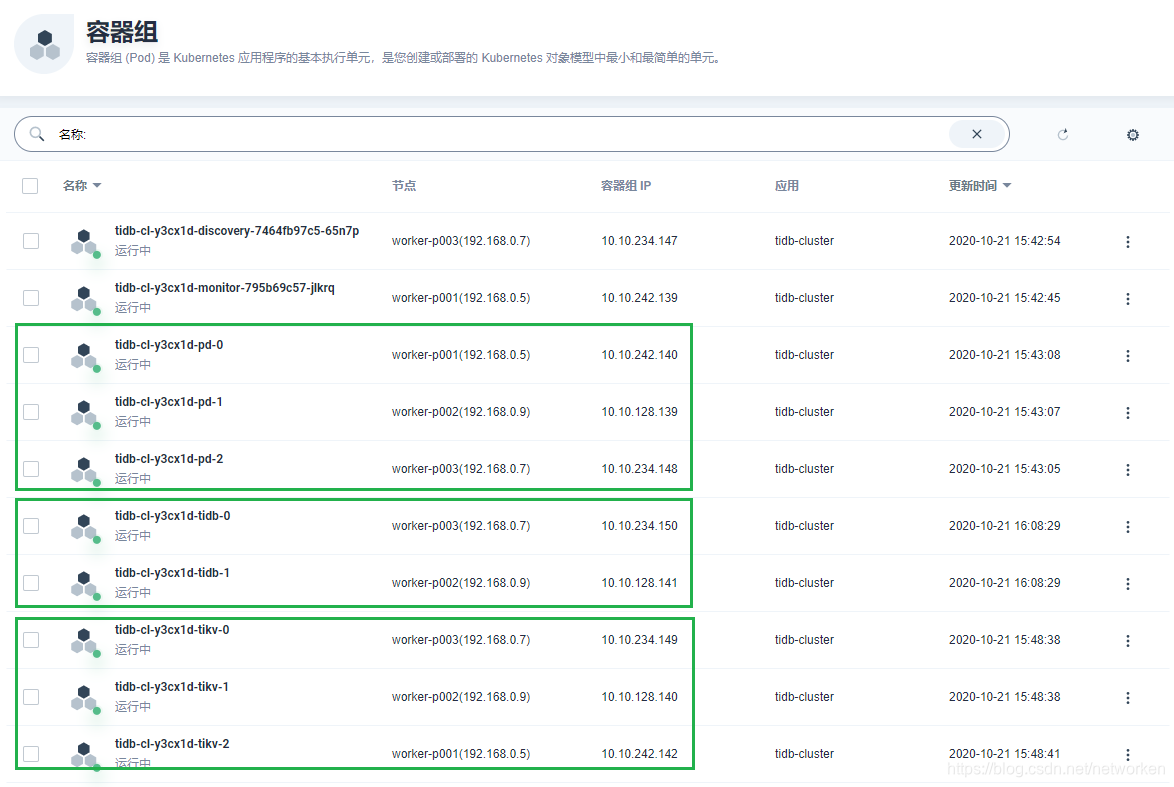Open more actions for tidb-1 pod
Viewport: 1174px width, 787px height.
point(1128,583)
